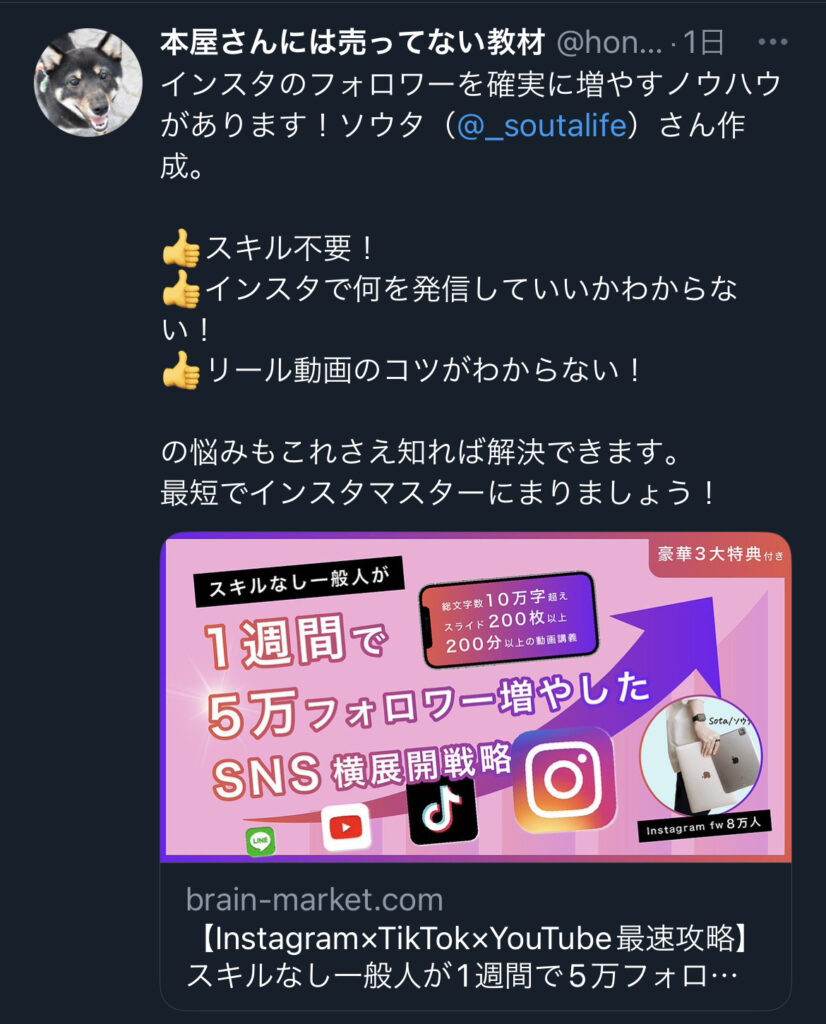Open the brain-market.com domain link
This screenshot has width=826, height=1024.
coord(315,900)
